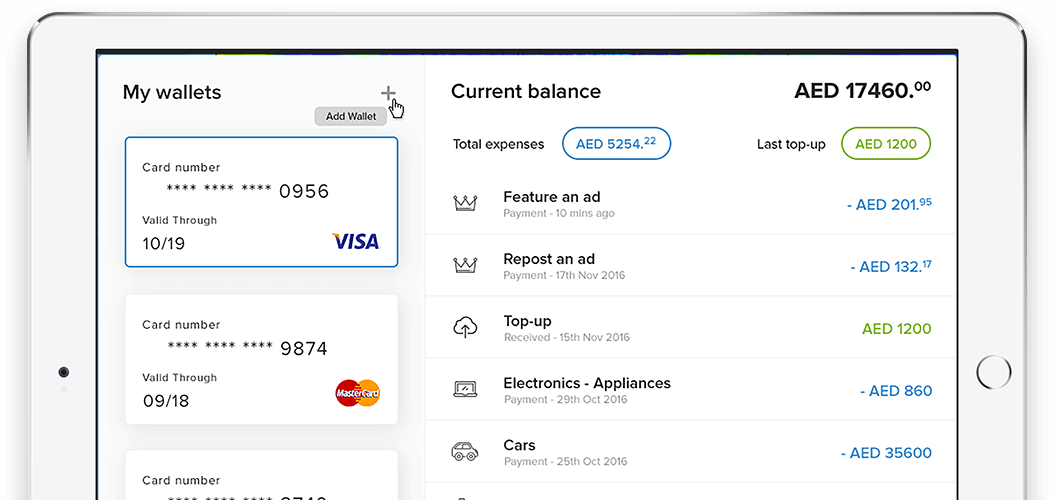Click the AED 5254.22 total expenses pill
This screenshot has width=1054, height=500.
(616, 144)
